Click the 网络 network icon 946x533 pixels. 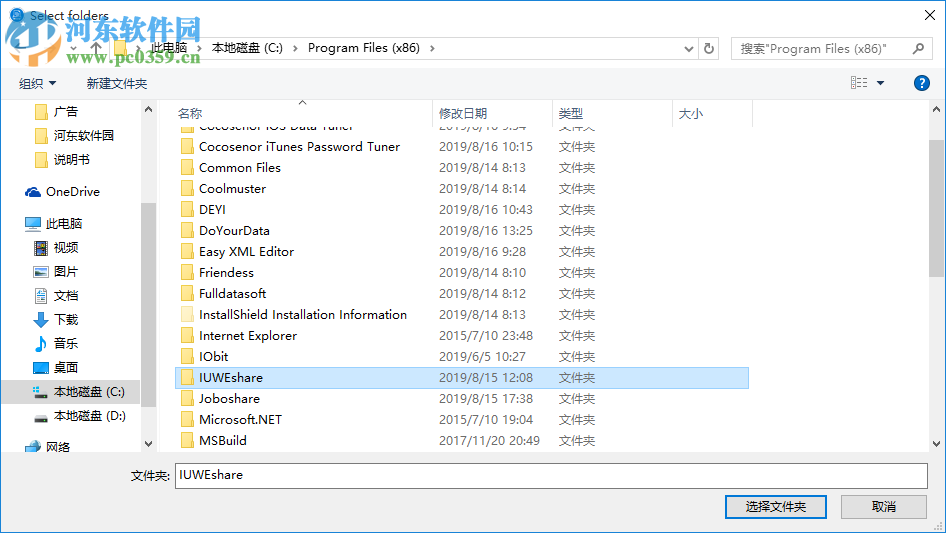[x=33, y=447]
